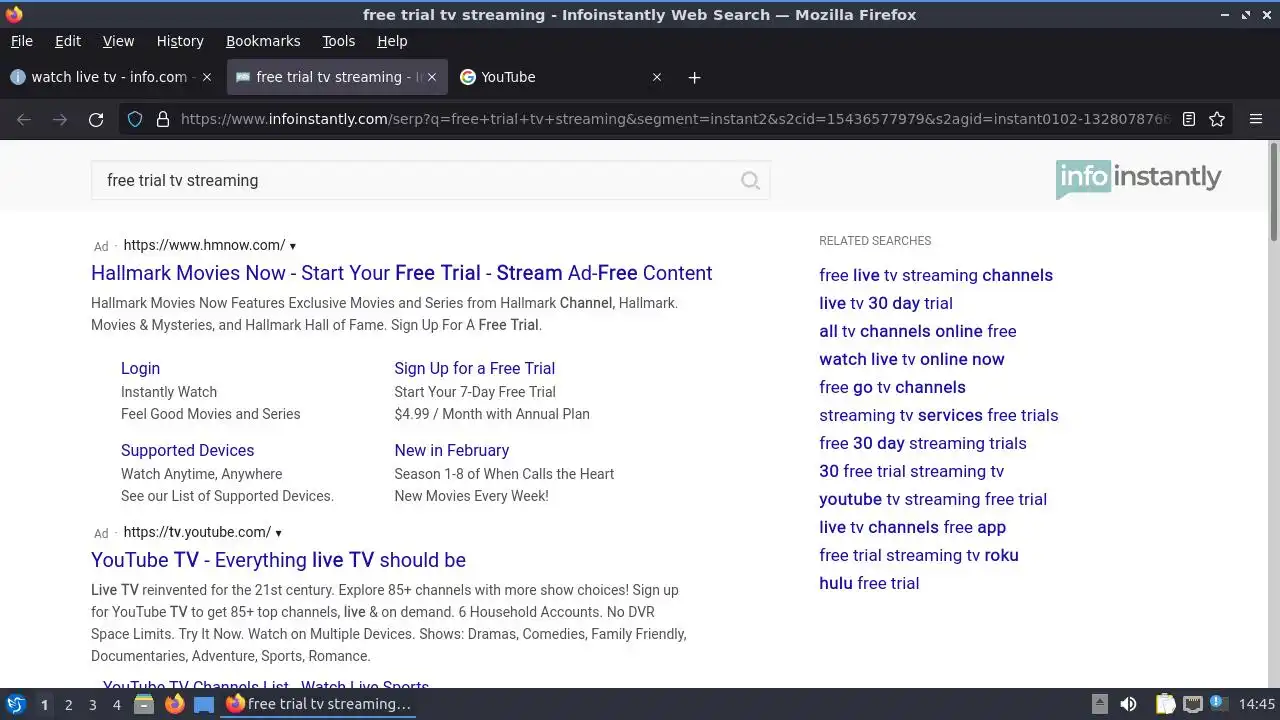The height and width of the screenshot is (720, 1280).
Task: Select 'free 30 day streaming trials' search
Action: point(922,443)
